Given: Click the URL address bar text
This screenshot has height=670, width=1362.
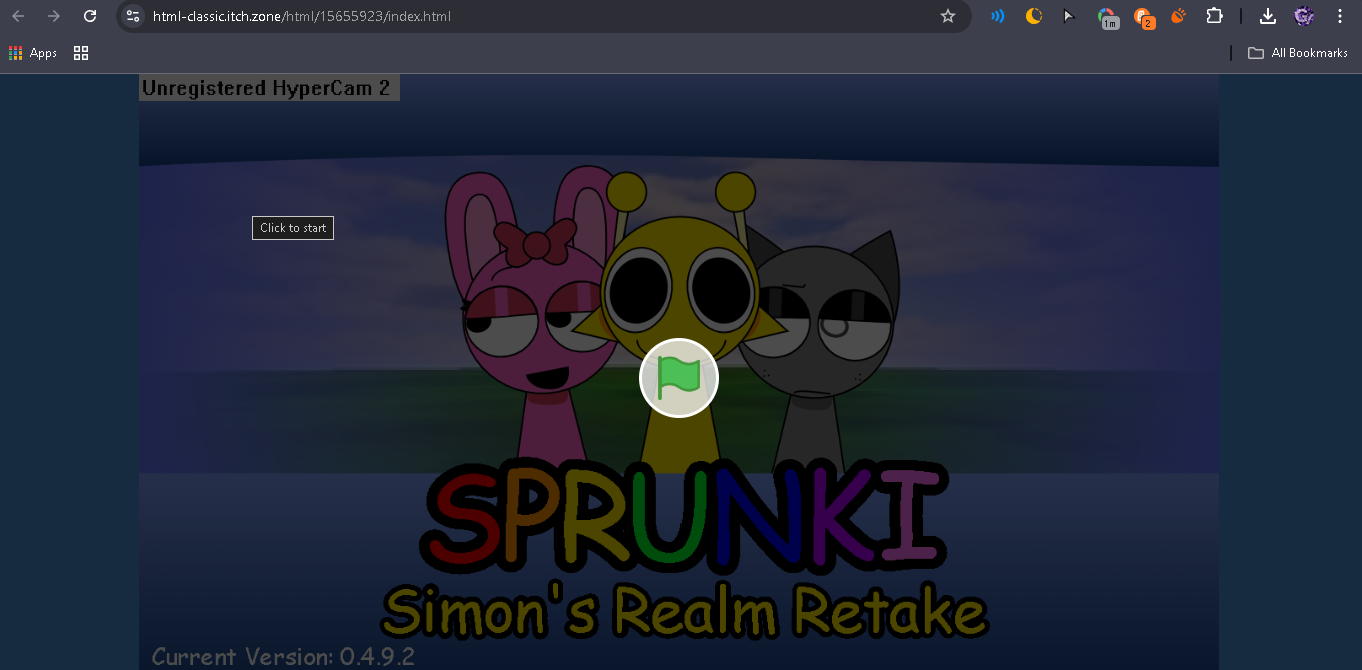Looking at the screenshot, I should click(302, 16).
